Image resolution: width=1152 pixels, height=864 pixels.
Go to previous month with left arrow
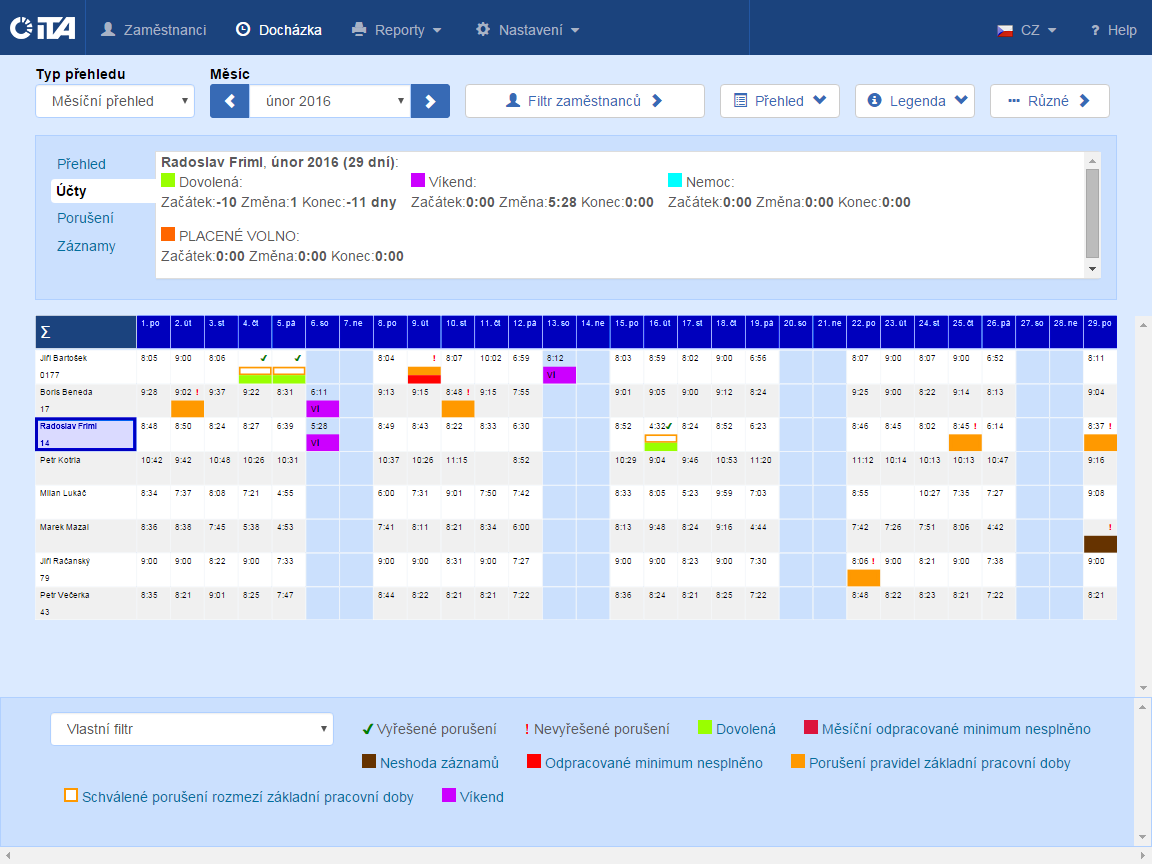coord(229,101)
